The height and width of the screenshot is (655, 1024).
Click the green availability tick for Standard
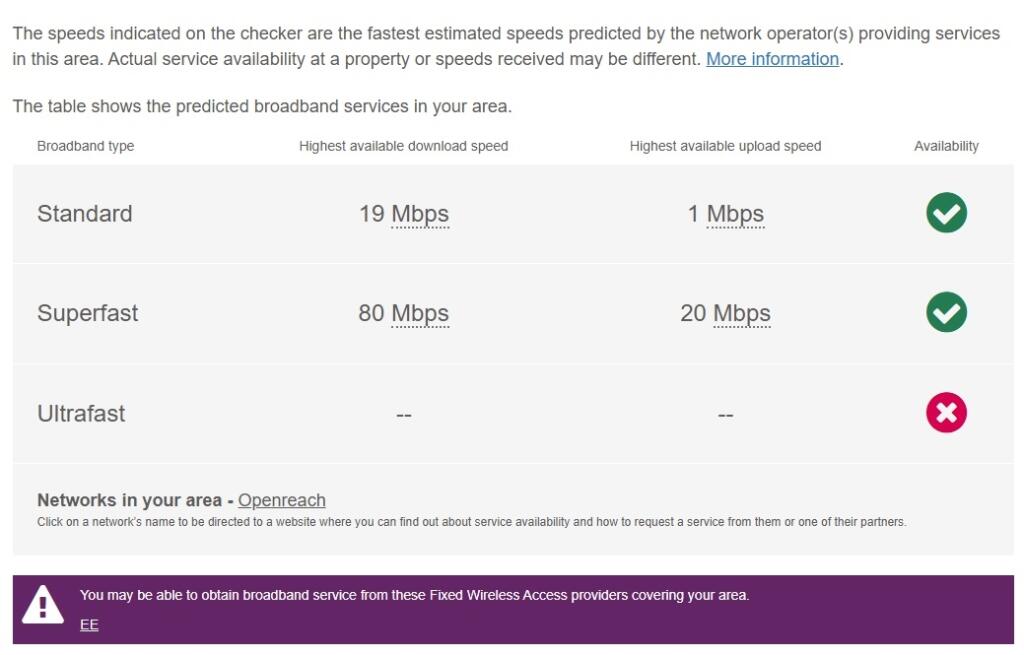[x=946, y=213]
